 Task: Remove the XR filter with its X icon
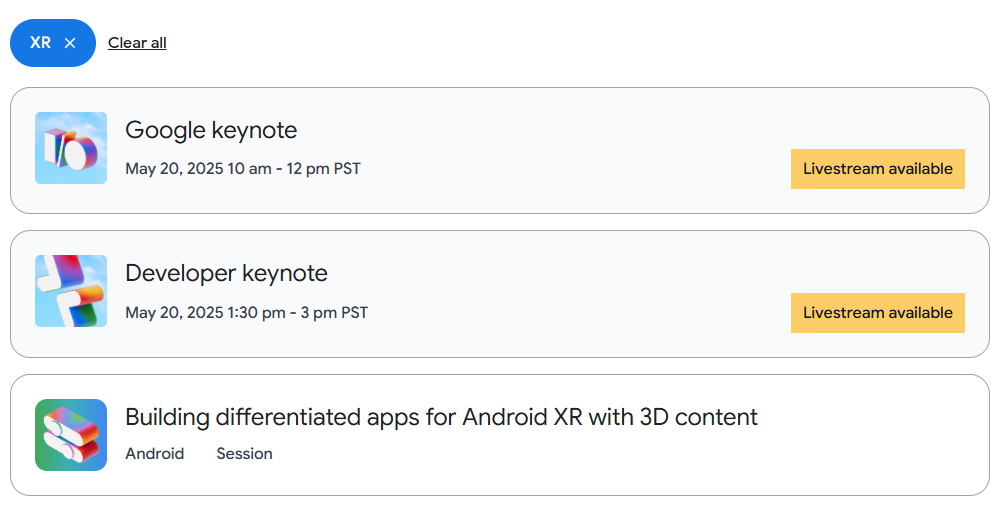point(70,43)
